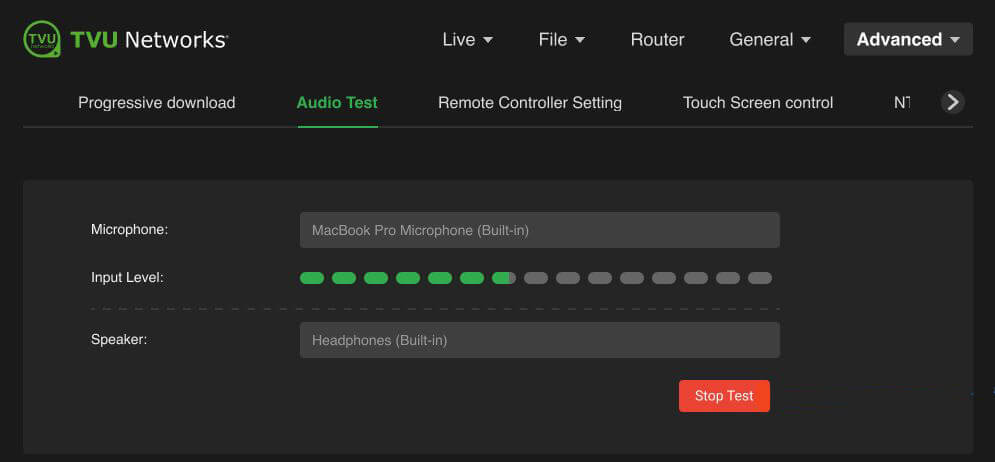Click the Input Level: label
The height and width of the screenshot is (462, 995).
point(127,278)
